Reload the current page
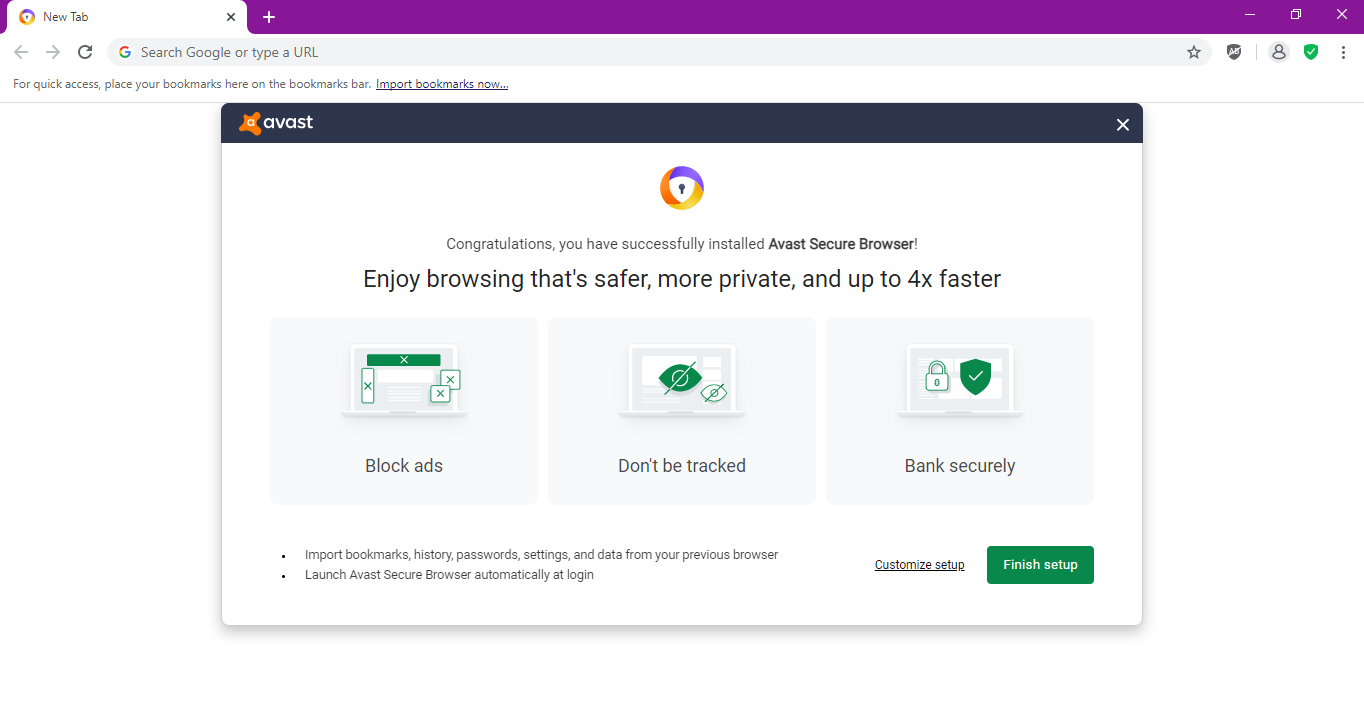Image resolution: width=1364 pixels, height=724 pixels. 85,52
